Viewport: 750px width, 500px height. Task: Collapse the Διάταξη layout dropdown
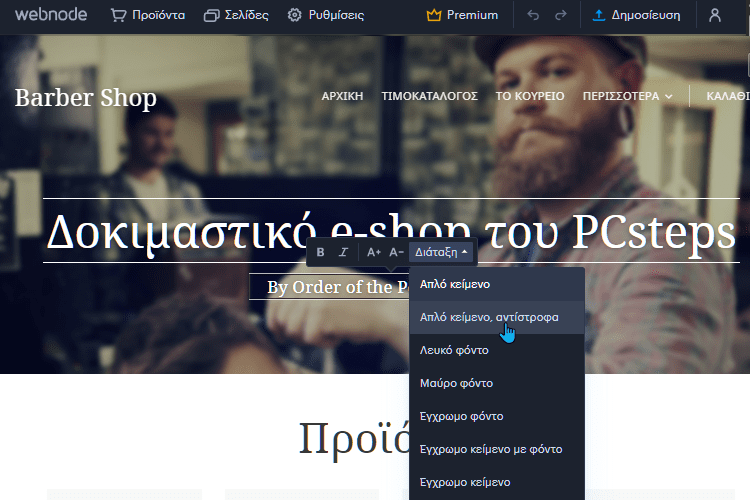tap(441, 252)
